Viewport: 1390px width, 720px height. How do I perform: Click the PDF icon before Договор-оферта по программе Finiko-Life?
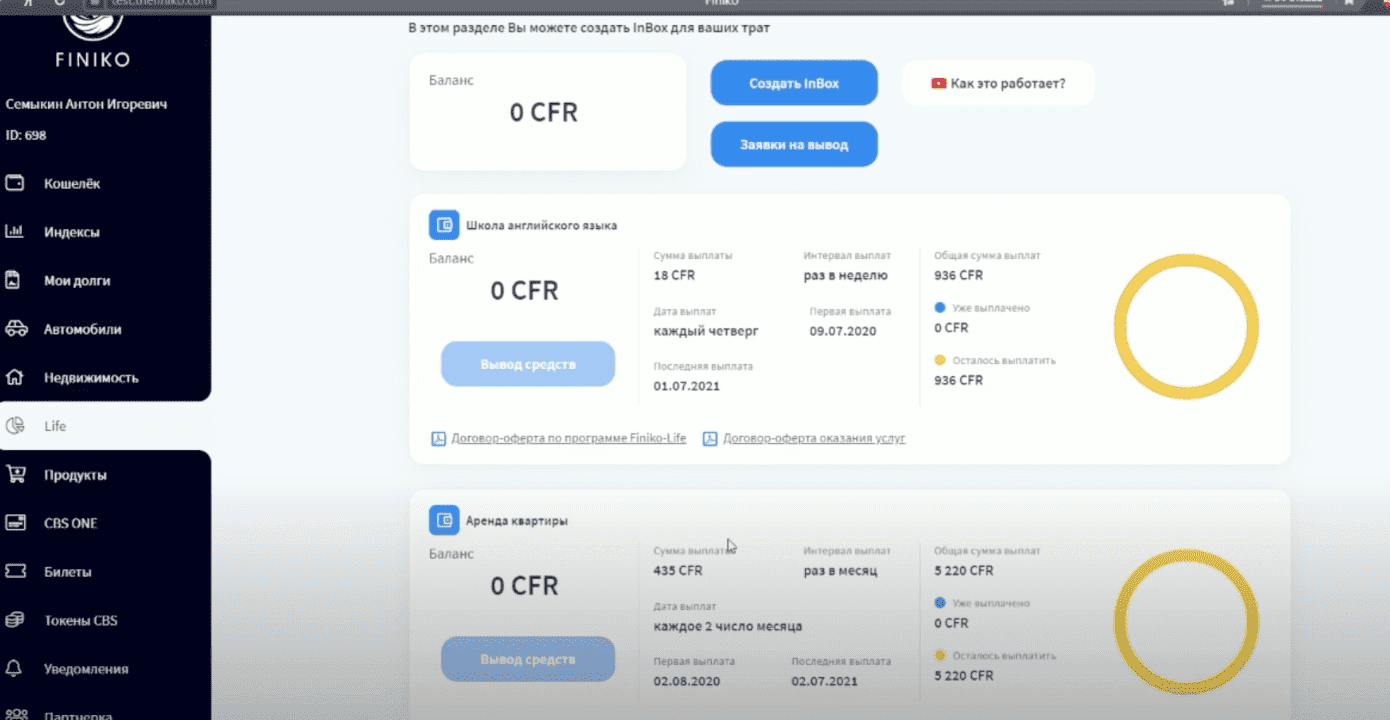point(438,438)
